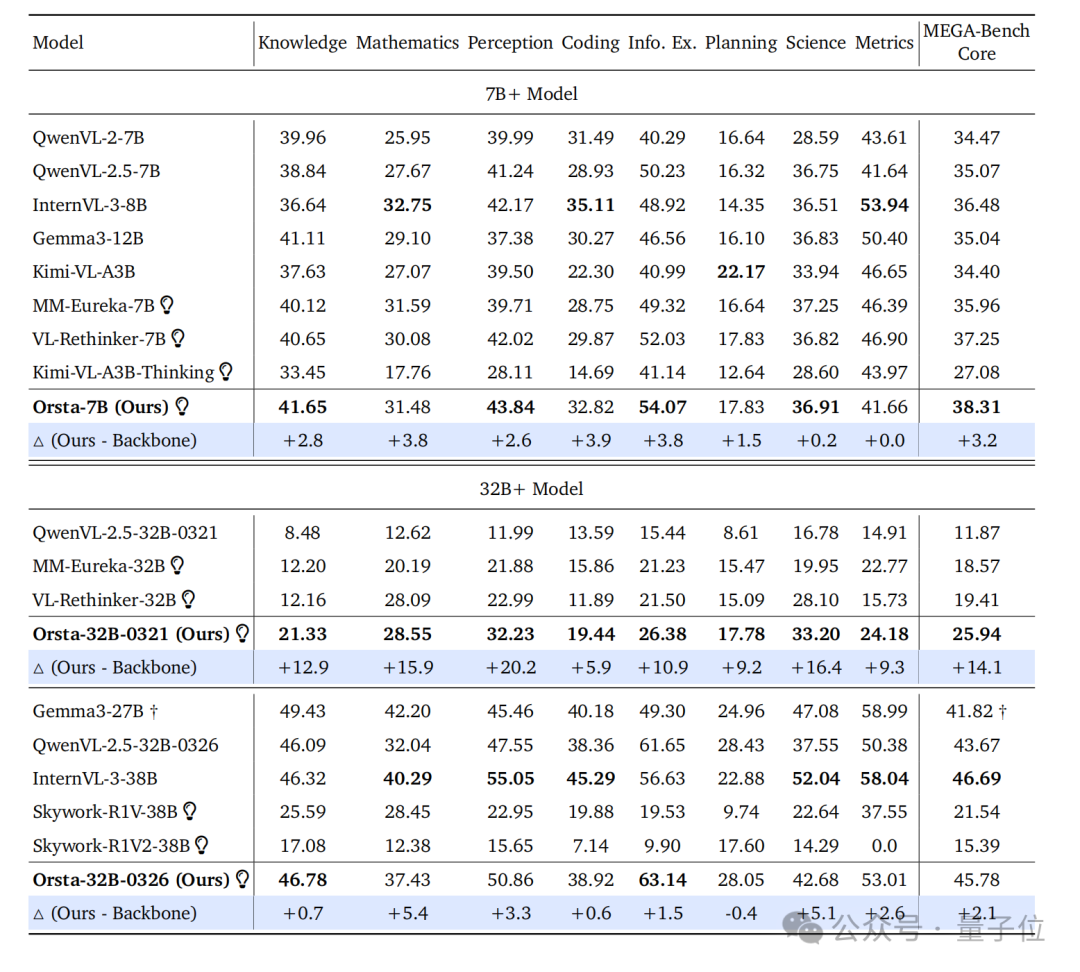The width and height of the screenshot is (1080, 972).
Task: Click Orsta-32B-0321's 25.94 Core score
Action: 976,634
